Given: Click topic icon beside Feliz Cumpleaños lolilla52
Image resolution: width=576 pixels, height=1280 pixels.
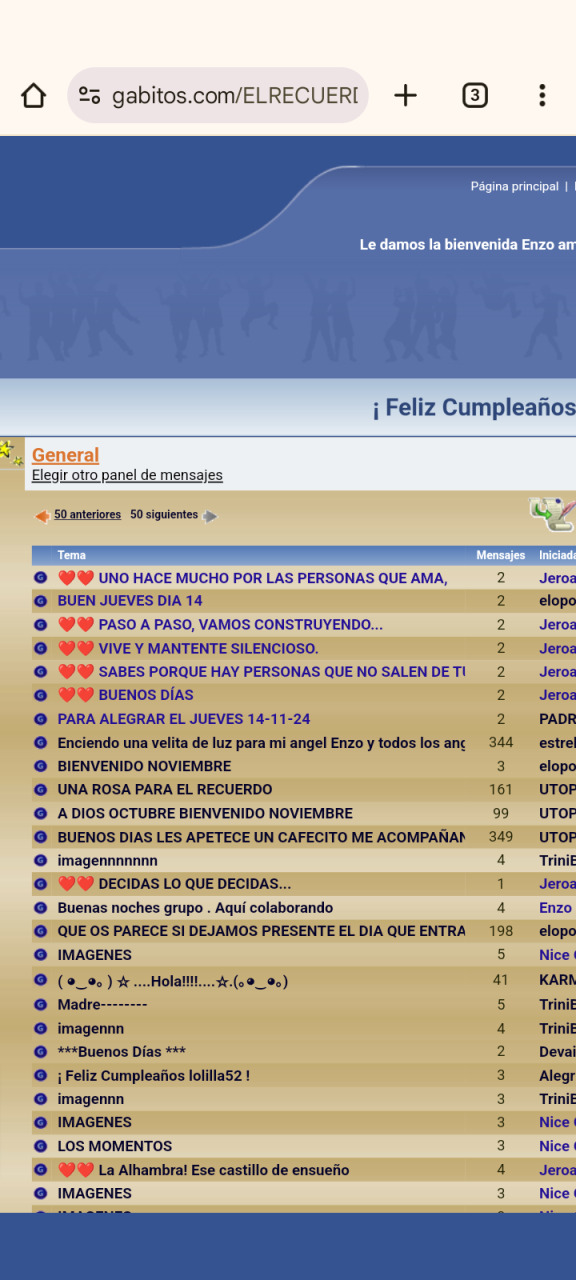Looking at the screenshot, I should point(40,1076).
